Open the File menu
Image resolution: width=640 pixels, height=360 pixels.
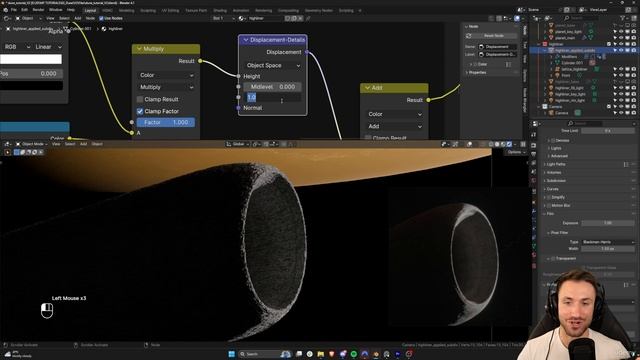[x=13, y=10]
